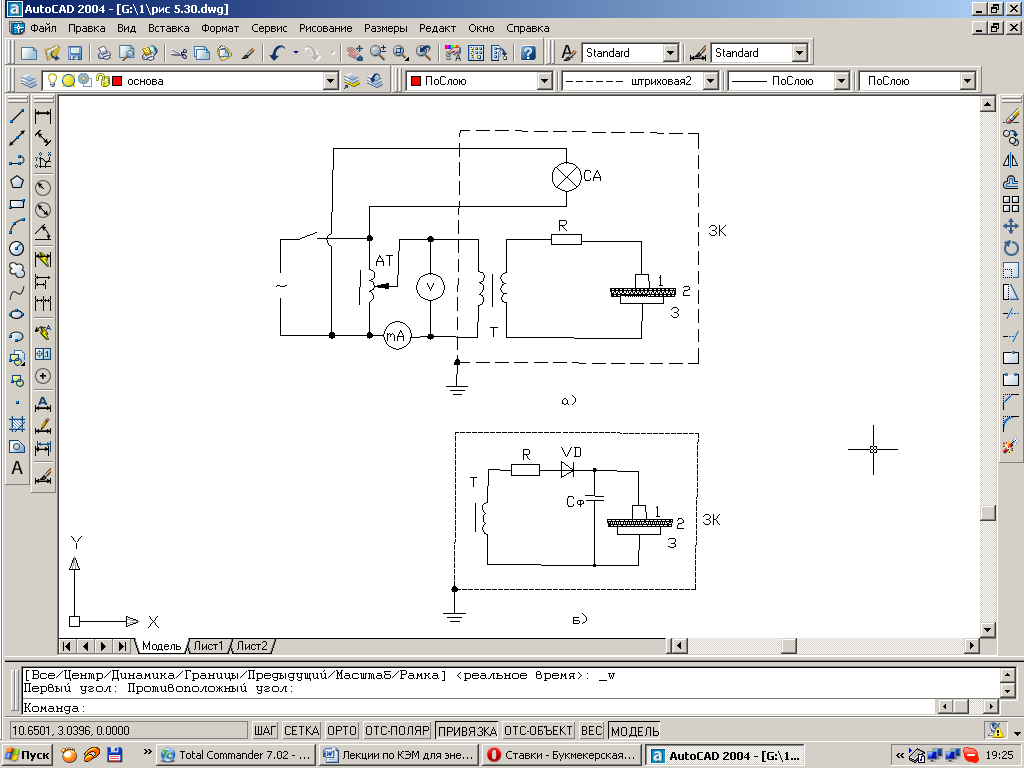Viewport: 1024px width, 768px height.
Task: Open the Рисование menu
Action: click(325, 28)
